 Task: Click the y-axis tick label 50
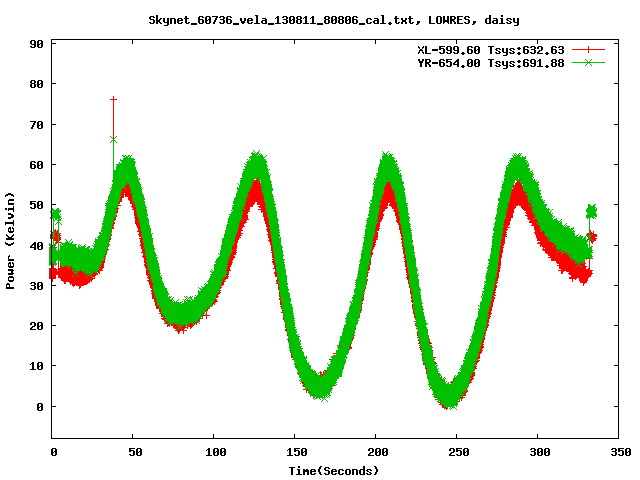[x=36, y=205]
